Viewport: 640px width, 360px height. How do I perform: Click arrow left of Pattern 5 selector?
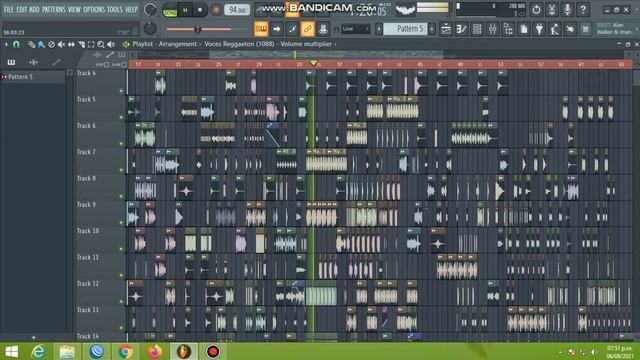[x=379, y=29]
